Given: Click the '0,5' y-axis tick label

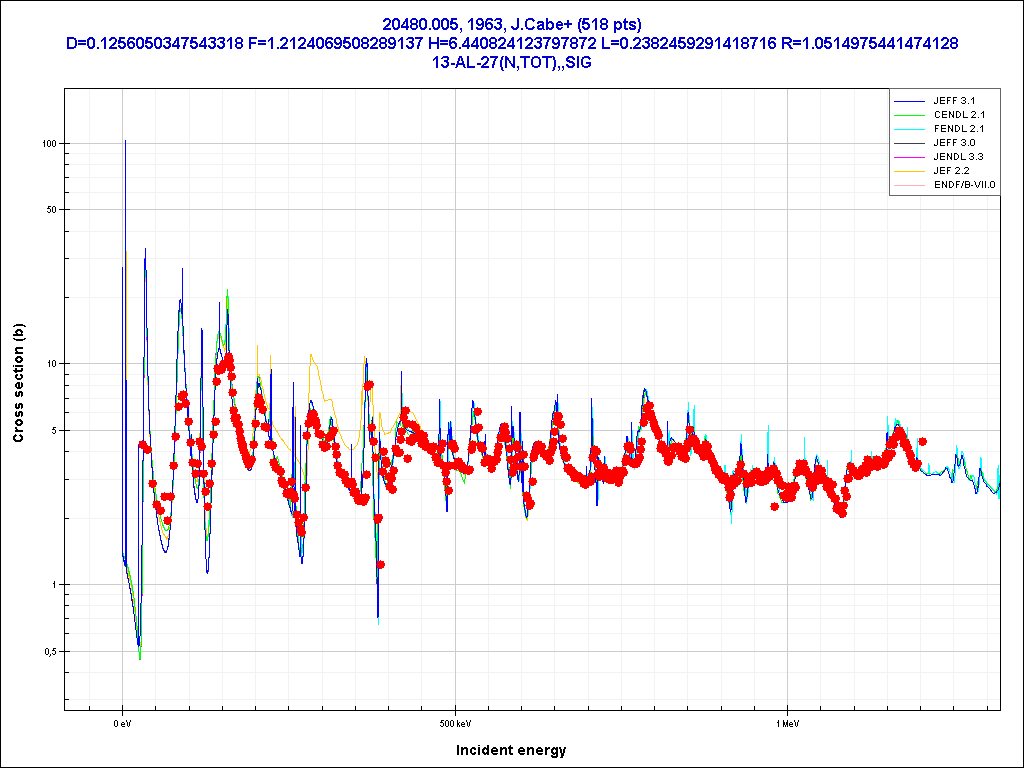Looking at the screenshot, I should pos(47,651).
